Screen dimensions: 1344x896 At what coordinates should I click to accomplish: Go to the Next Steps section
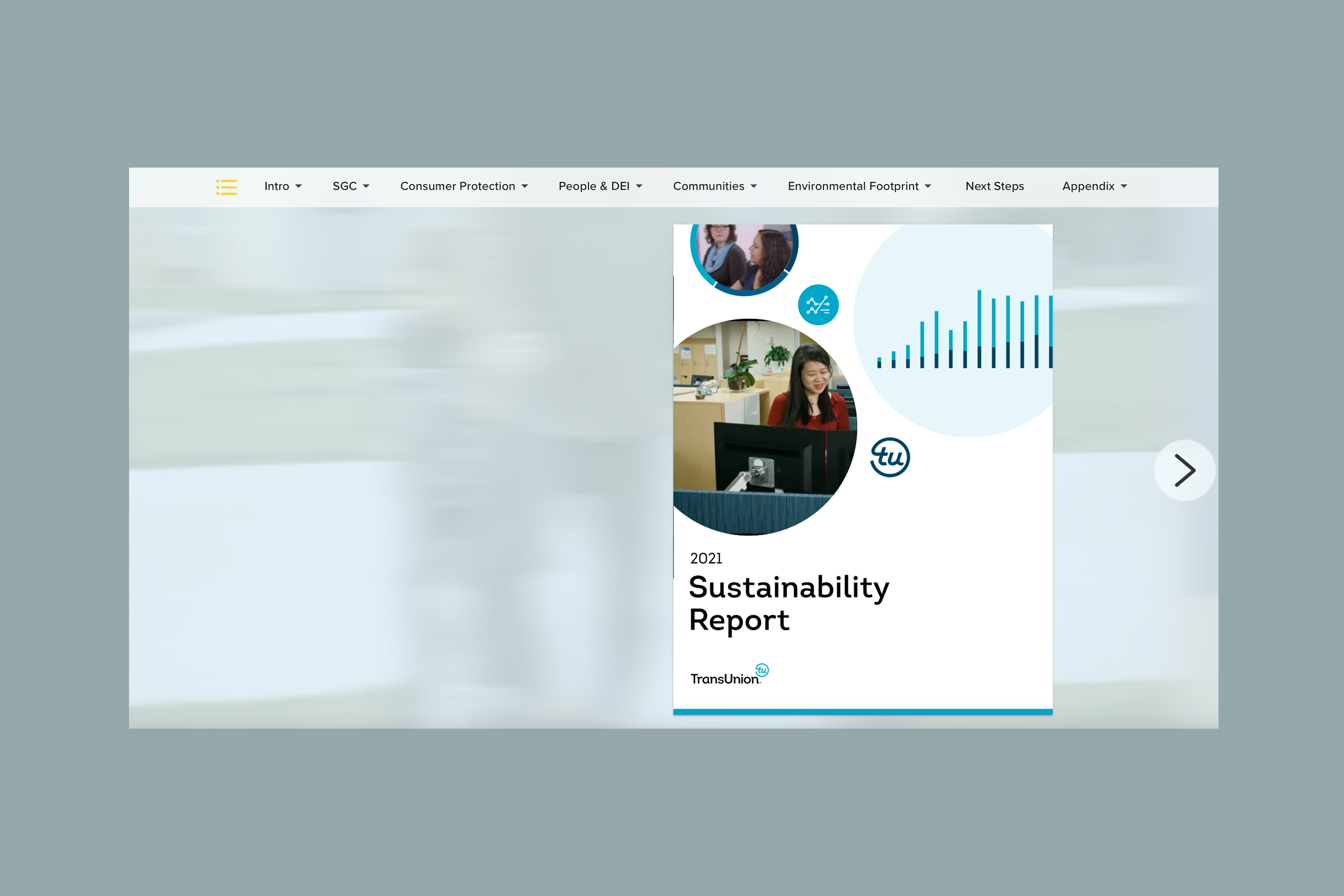pyautogui.click(x=994, y=186)
